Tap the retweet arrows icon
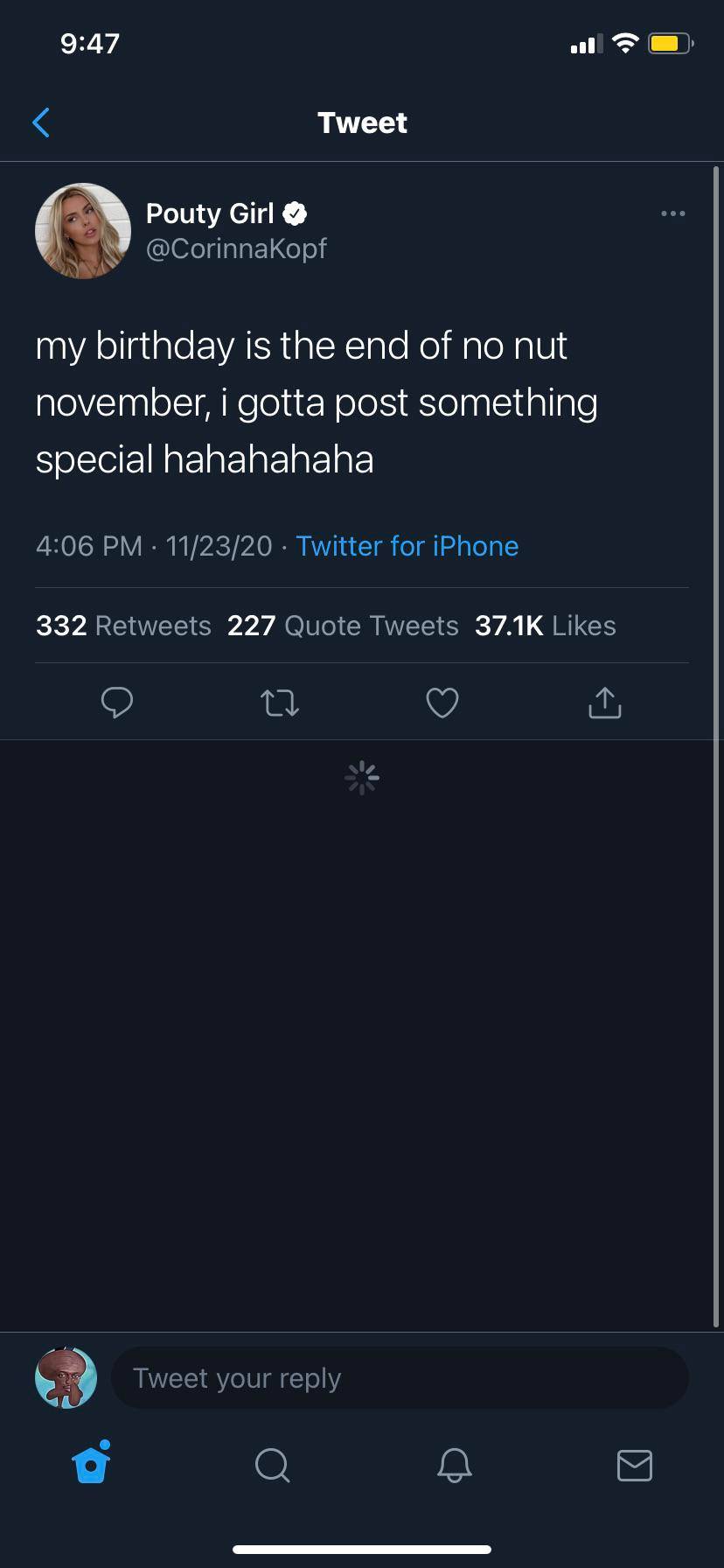This screenshot has height=1568, width=724. 280,703
